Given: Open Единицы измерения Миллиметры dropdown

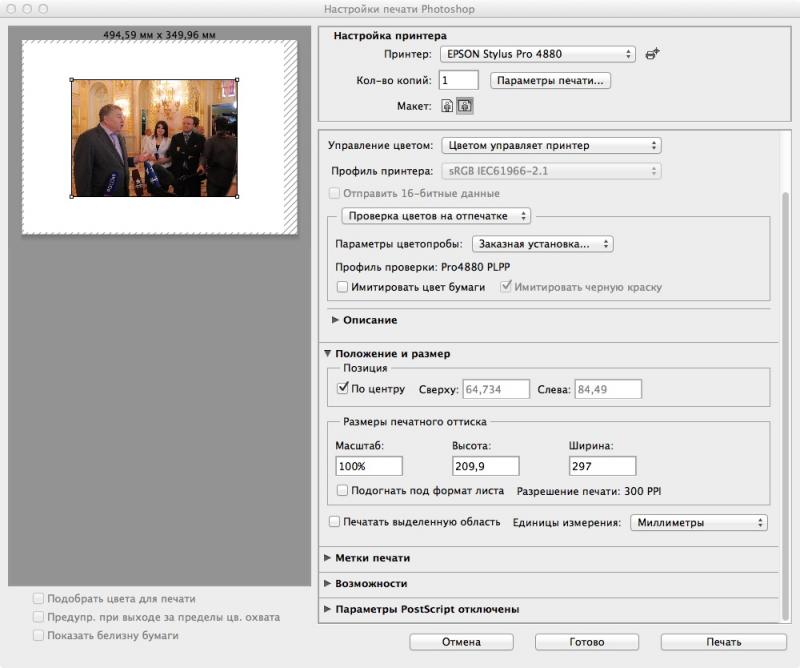Looking at the screenshot, I should pyautogui.click(x=698, y=523).
